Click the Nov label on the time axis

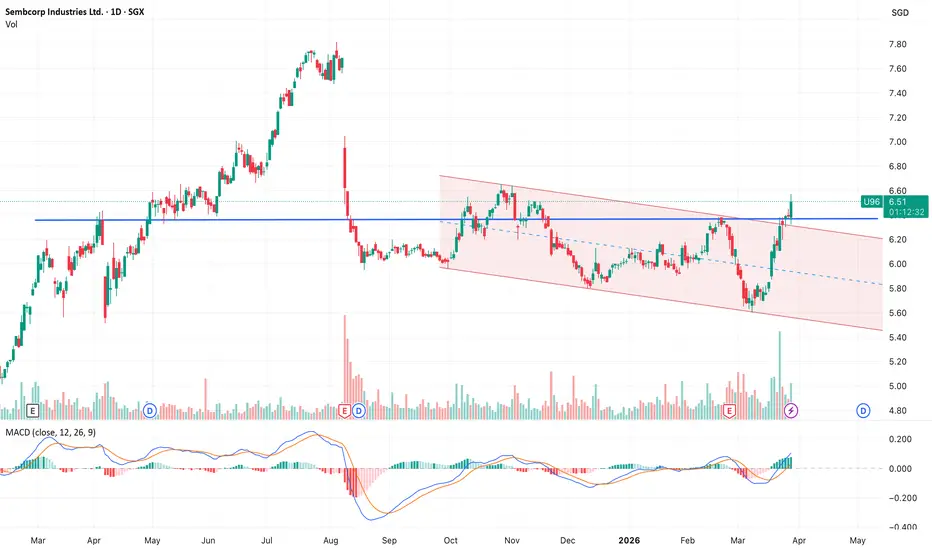(512, 540)
